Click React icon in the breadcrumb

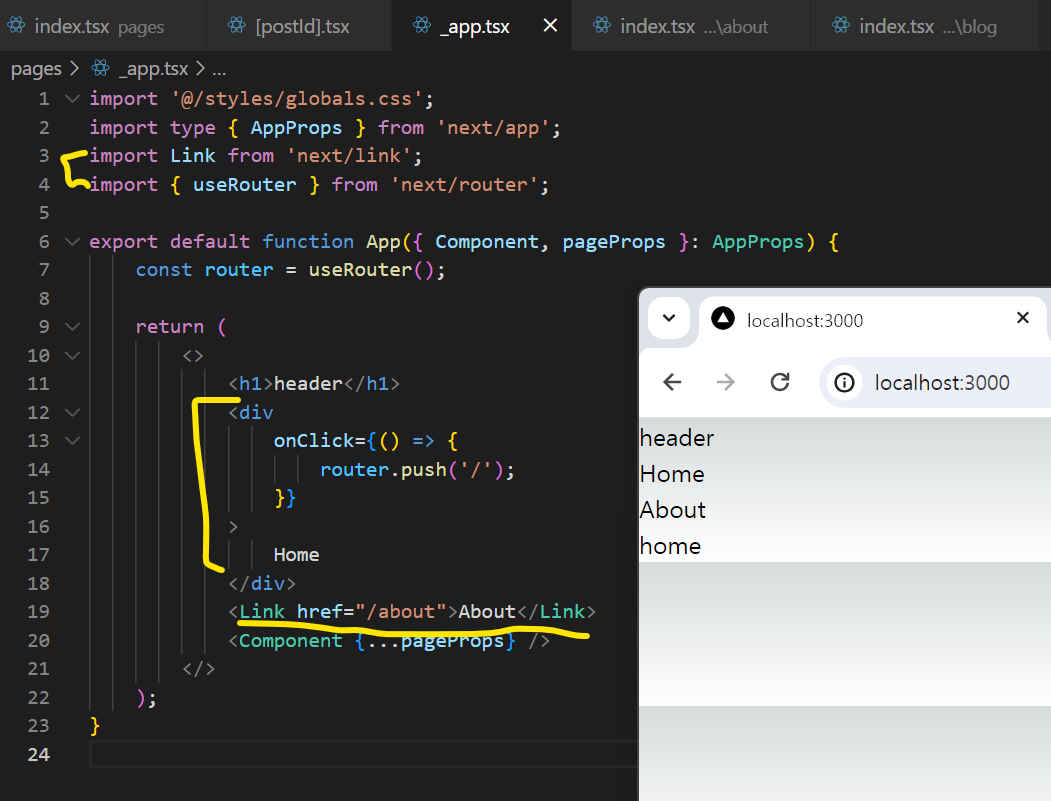pos(101,68)
